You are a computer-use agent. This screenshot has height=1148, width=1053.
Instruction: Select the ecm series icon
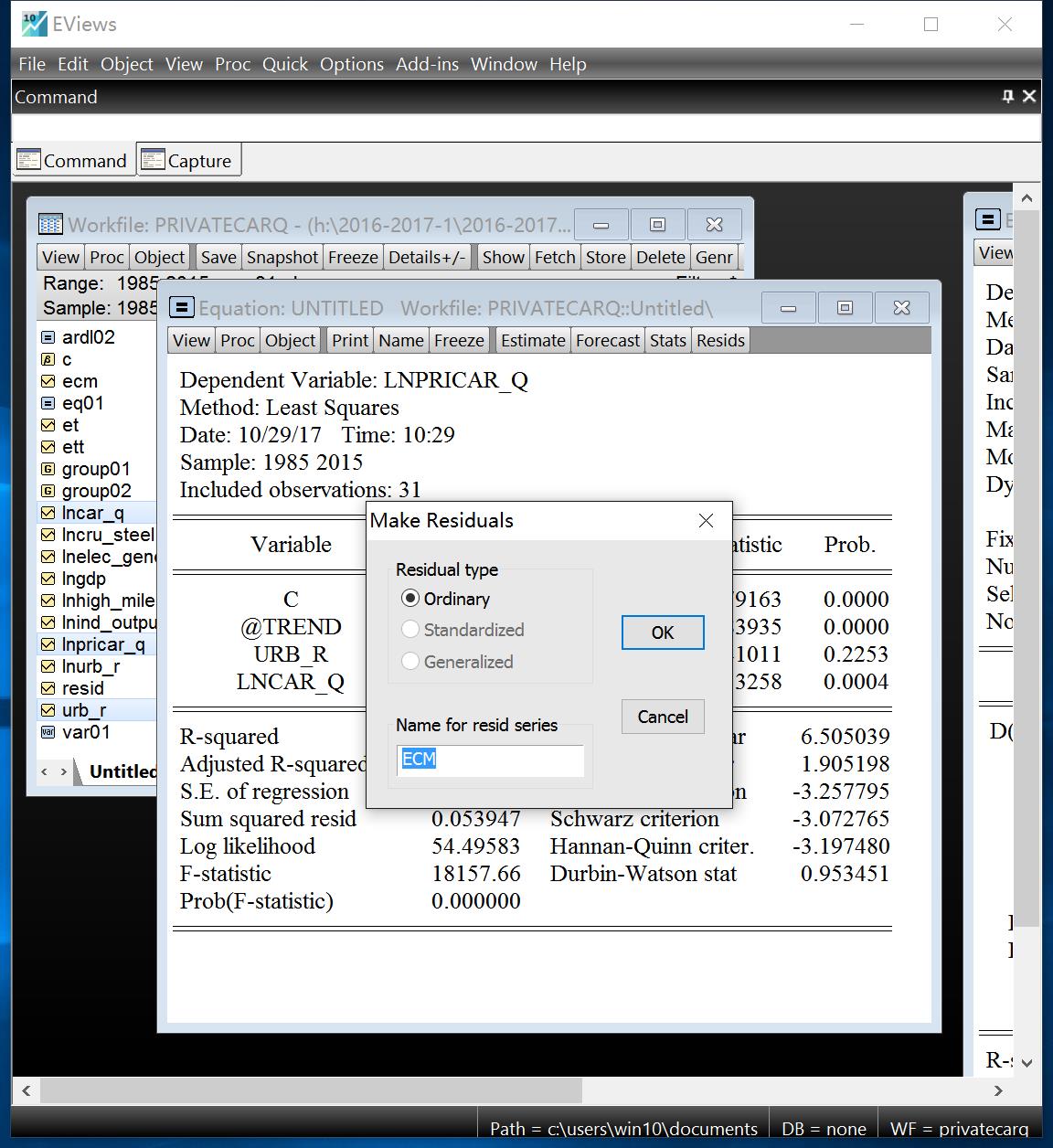tap(48, 381)
